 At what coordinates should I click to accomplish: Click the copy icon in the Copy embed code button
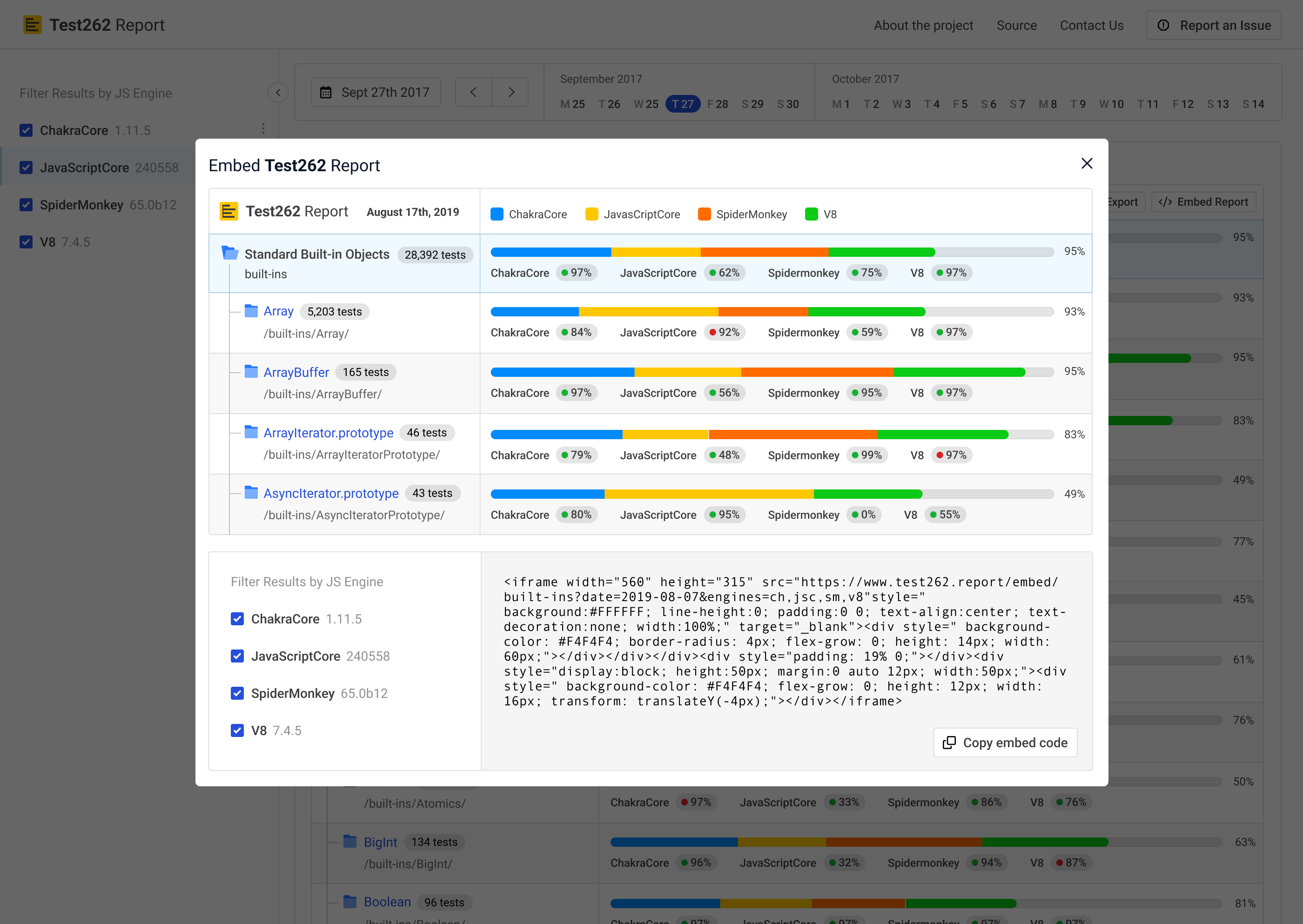pyautogui.click(x=948, y=743)
